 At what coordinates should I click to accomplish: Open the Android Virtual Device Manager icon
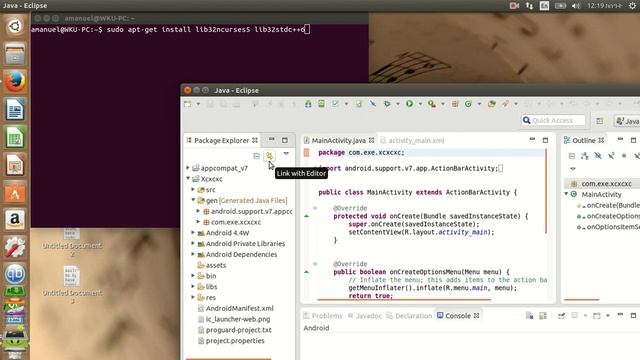point(322,104)
